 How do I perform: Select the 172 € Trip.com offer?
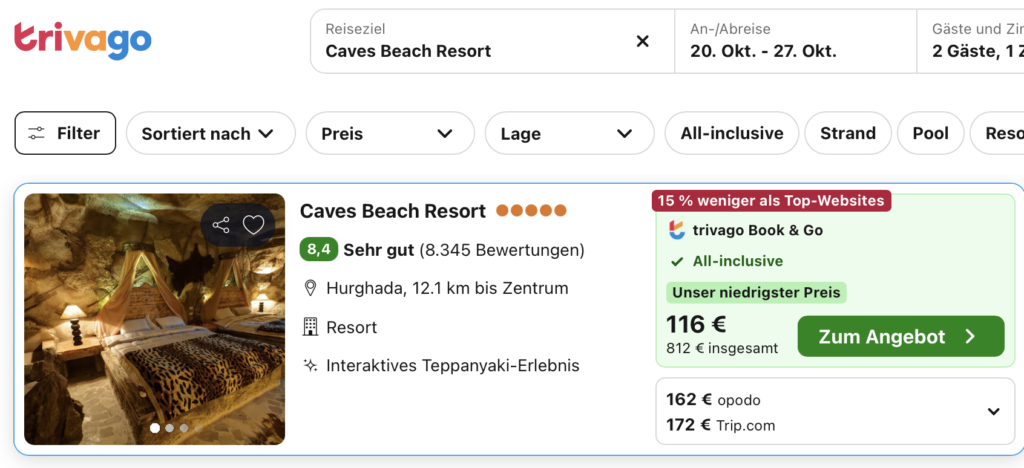click(720, 426)
